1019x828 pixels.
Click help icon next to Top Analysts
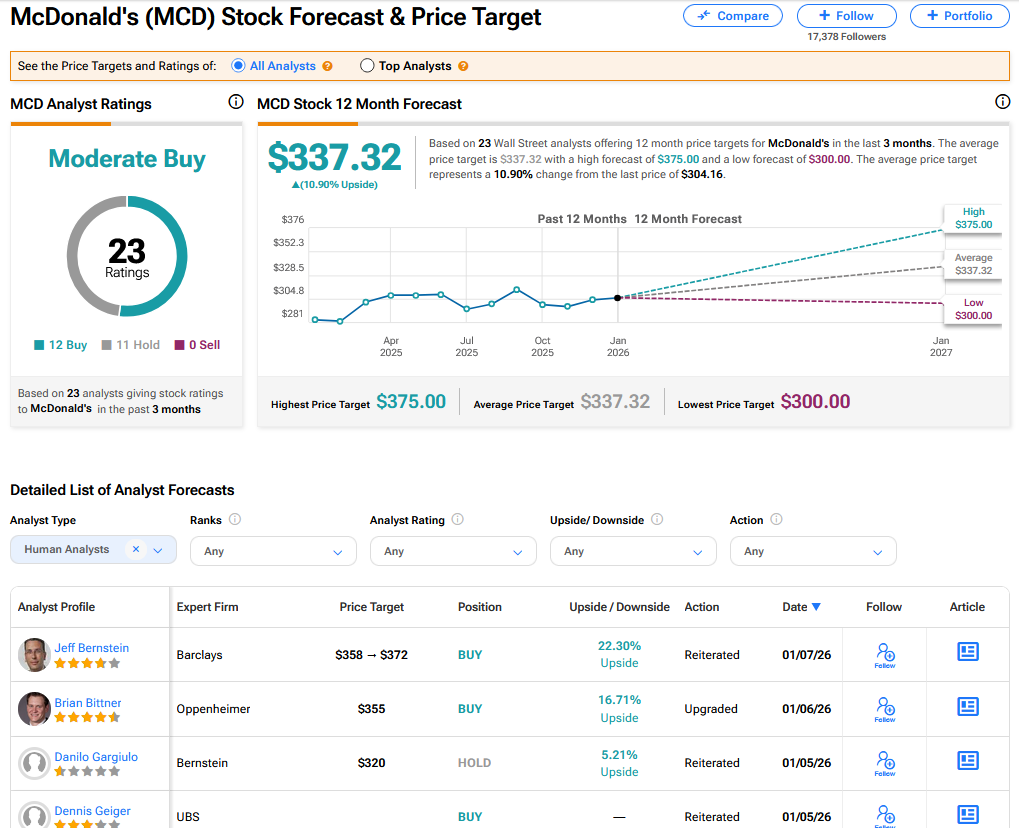click(x=462, y=67)
